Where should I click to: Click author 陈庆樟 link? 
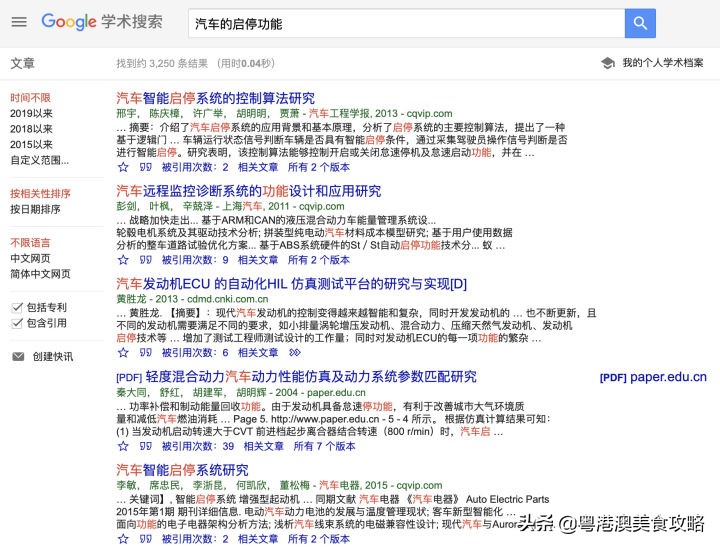point(164,113)
